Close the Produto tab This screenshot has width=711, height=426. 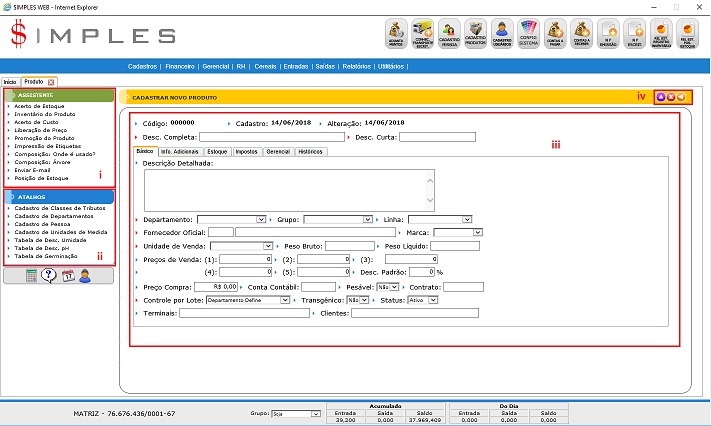click(x=52, y=81)
